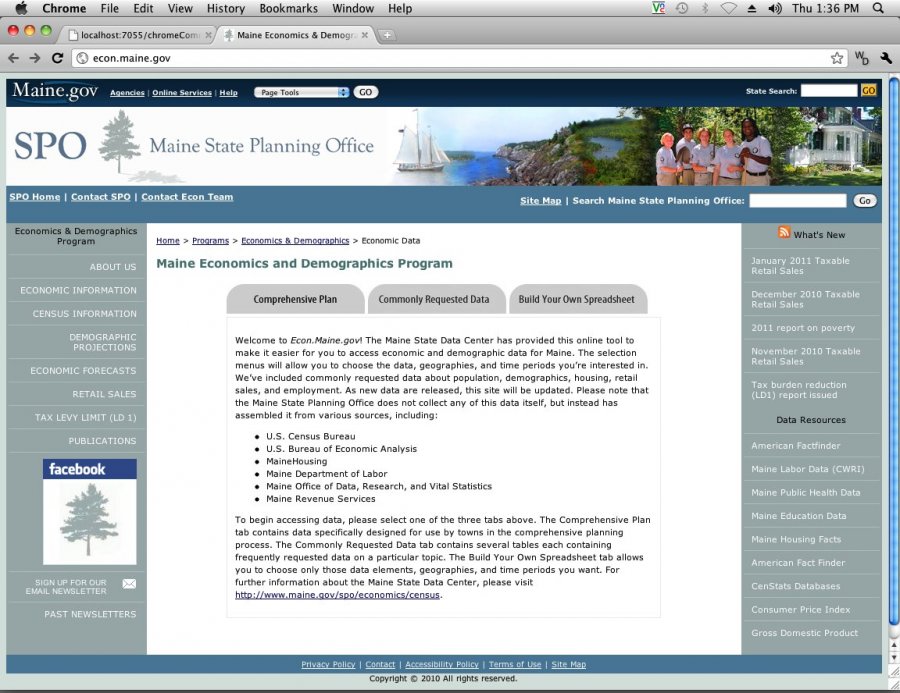900x693 pixels.
Task: Open the Chrome wrench settings icon
Action: [886, 58]
